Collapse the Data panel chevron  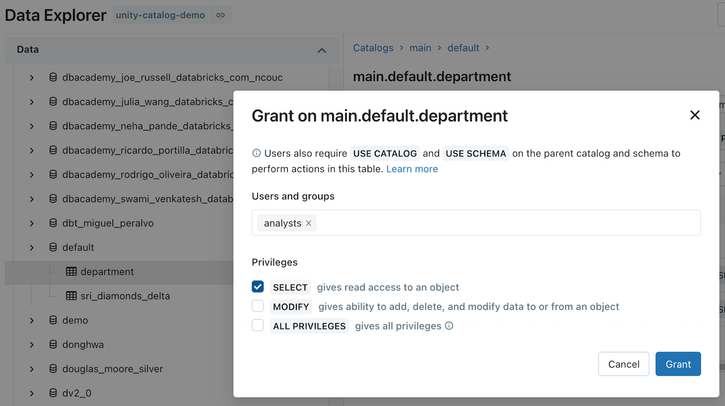[321, 50]
